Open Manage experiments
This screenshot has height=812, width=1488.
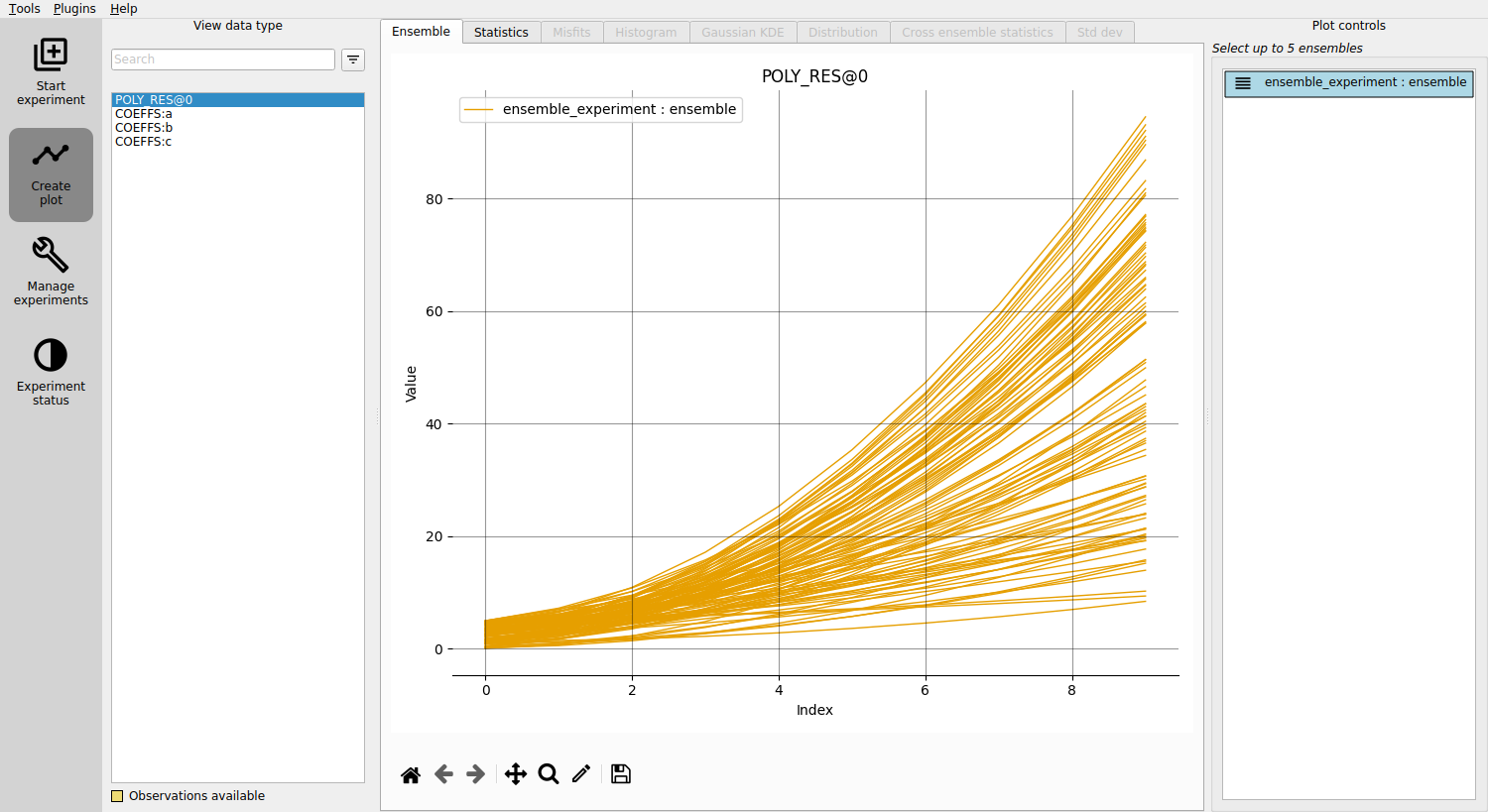[x=51, y=272]
